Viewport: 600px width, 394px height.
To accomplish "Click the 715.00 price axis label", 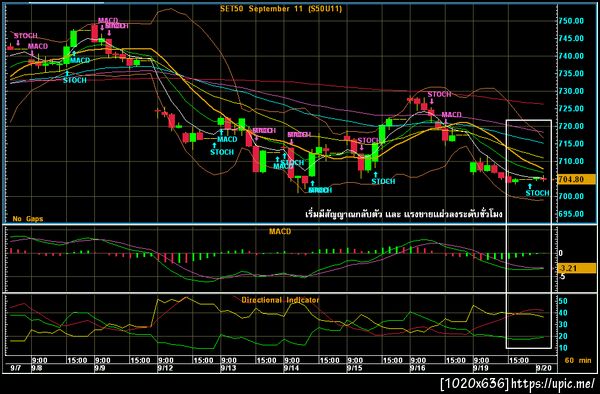I will coord(571,144).
